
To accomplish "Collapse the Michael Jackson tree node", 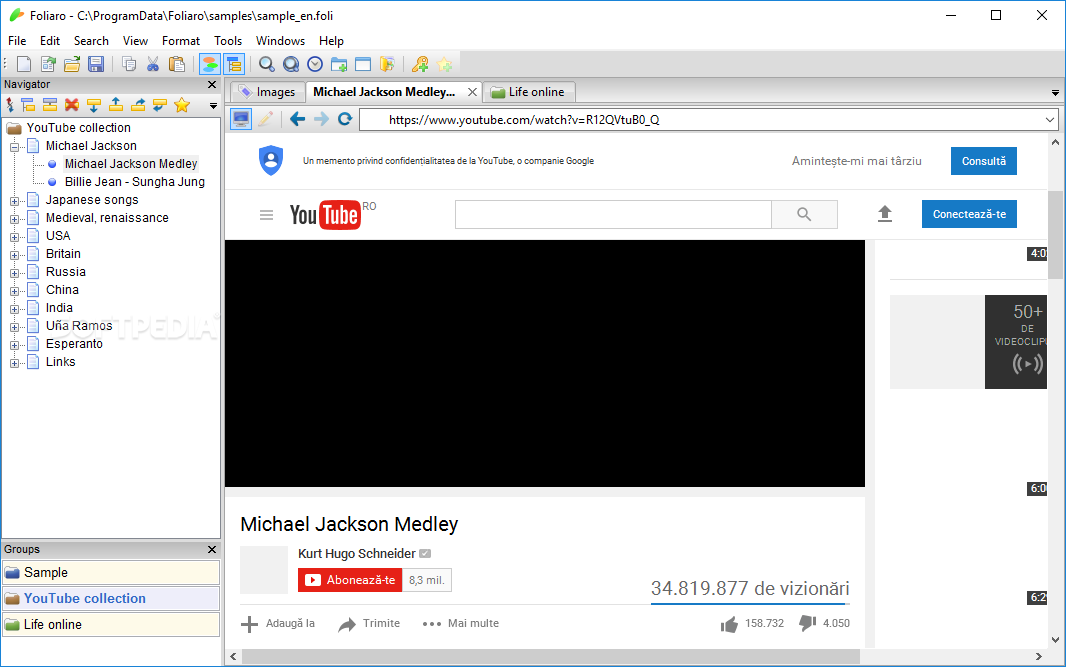I will pyautogui.click(x=14, y=147).
